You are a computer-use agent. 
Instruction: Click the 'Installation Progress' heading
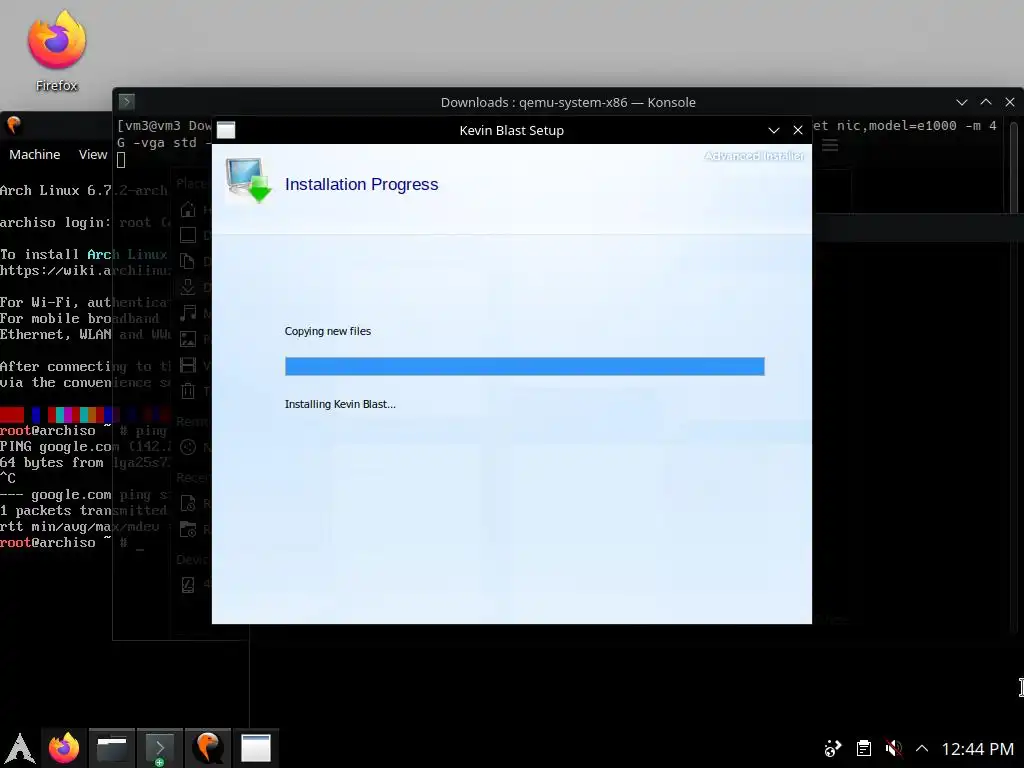pos(361,184)
